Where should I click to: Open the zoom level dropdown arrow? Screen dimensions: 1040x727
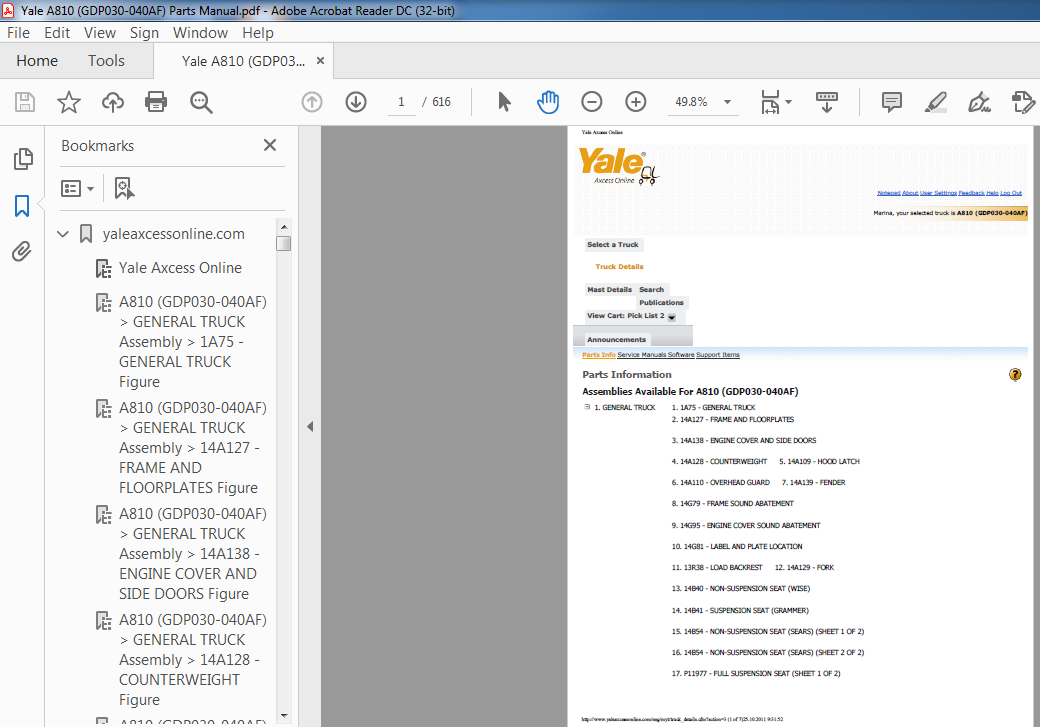pyautogui.click(x=728, y=102)
